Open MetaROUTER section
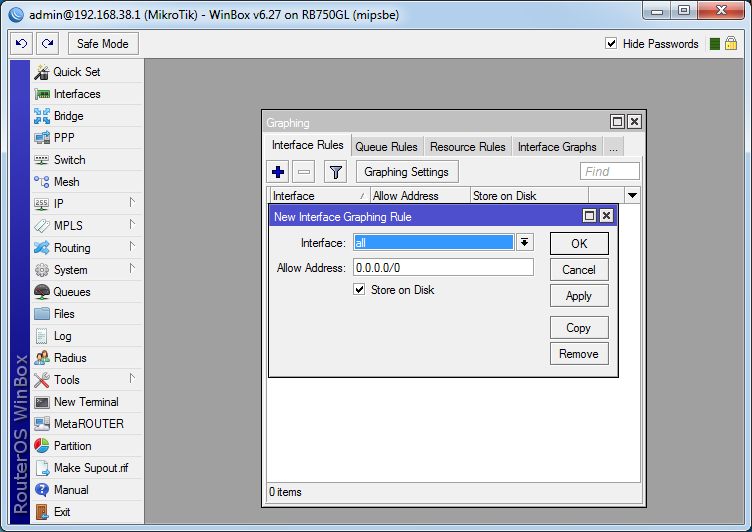This screenshot has width=752, height=532. 88,424
